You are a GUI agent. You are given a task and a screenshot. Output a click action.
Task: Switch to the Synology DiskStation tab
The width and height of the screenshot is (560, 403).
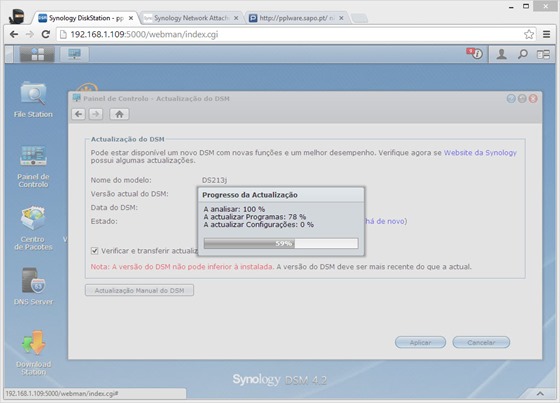click(x=85, y=18)
